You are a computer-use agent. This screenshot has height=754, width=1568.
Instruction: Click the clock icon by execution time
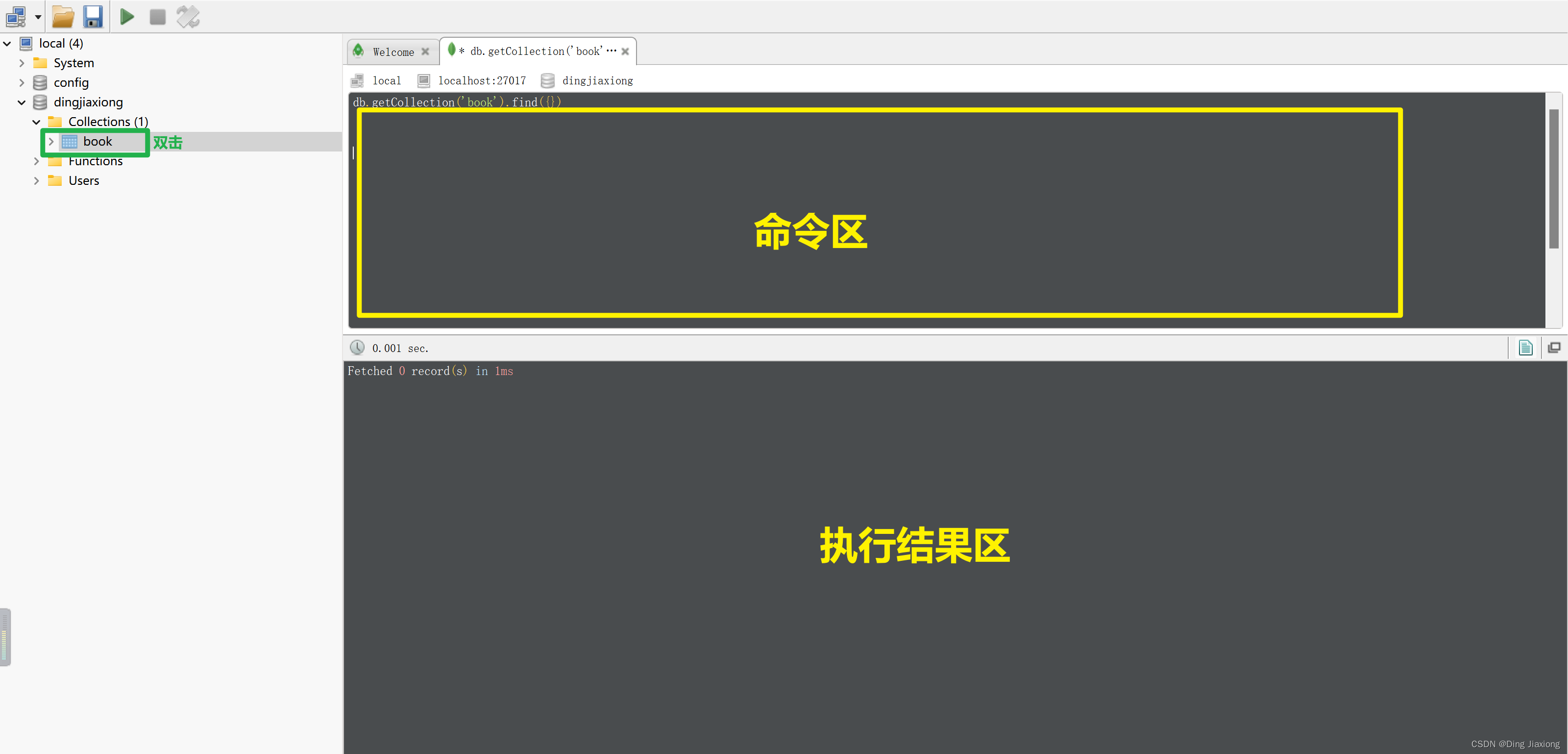357,348
